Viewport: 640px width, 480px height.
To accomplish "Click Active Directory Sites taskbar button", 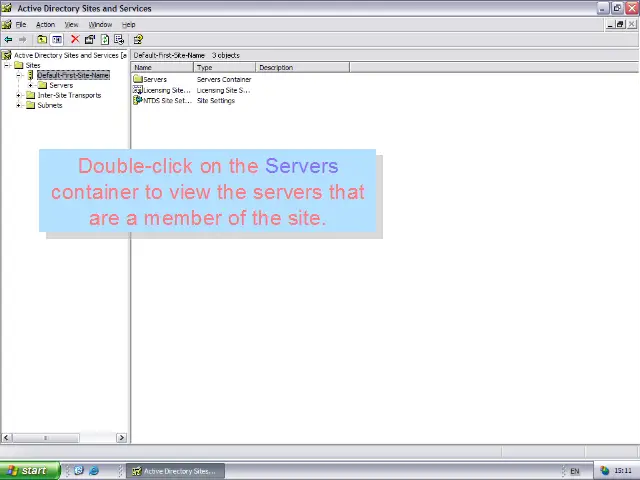I will click(x=175, y=471).
